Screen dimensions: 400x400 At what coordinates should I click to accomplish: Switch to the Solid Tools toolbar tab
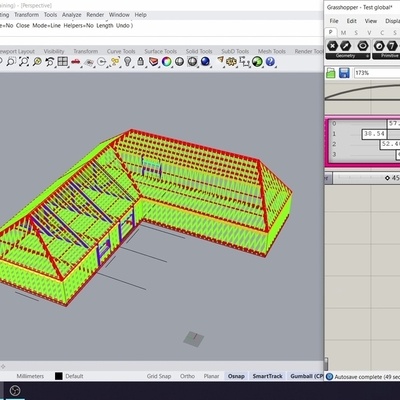coord(199,51)
